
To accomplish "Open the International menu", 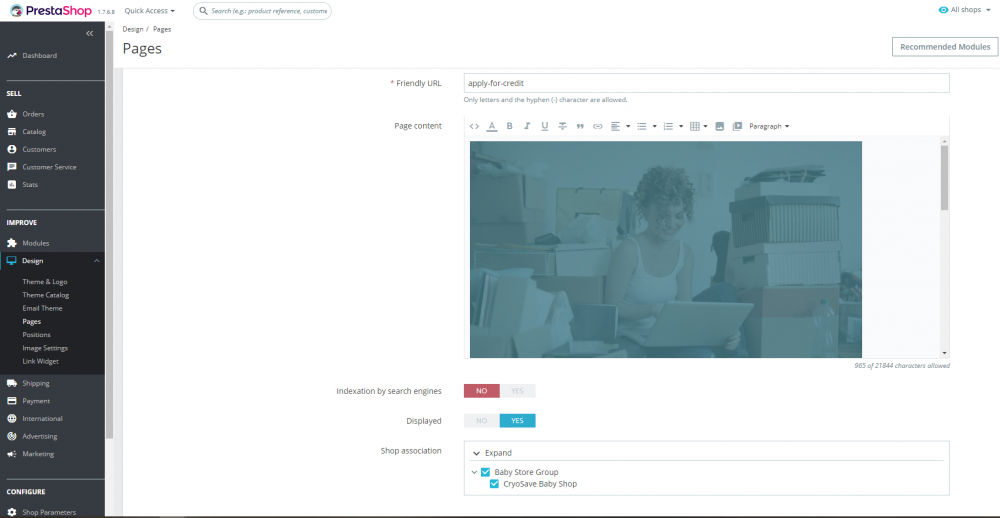I will click(x=42, y=418).
